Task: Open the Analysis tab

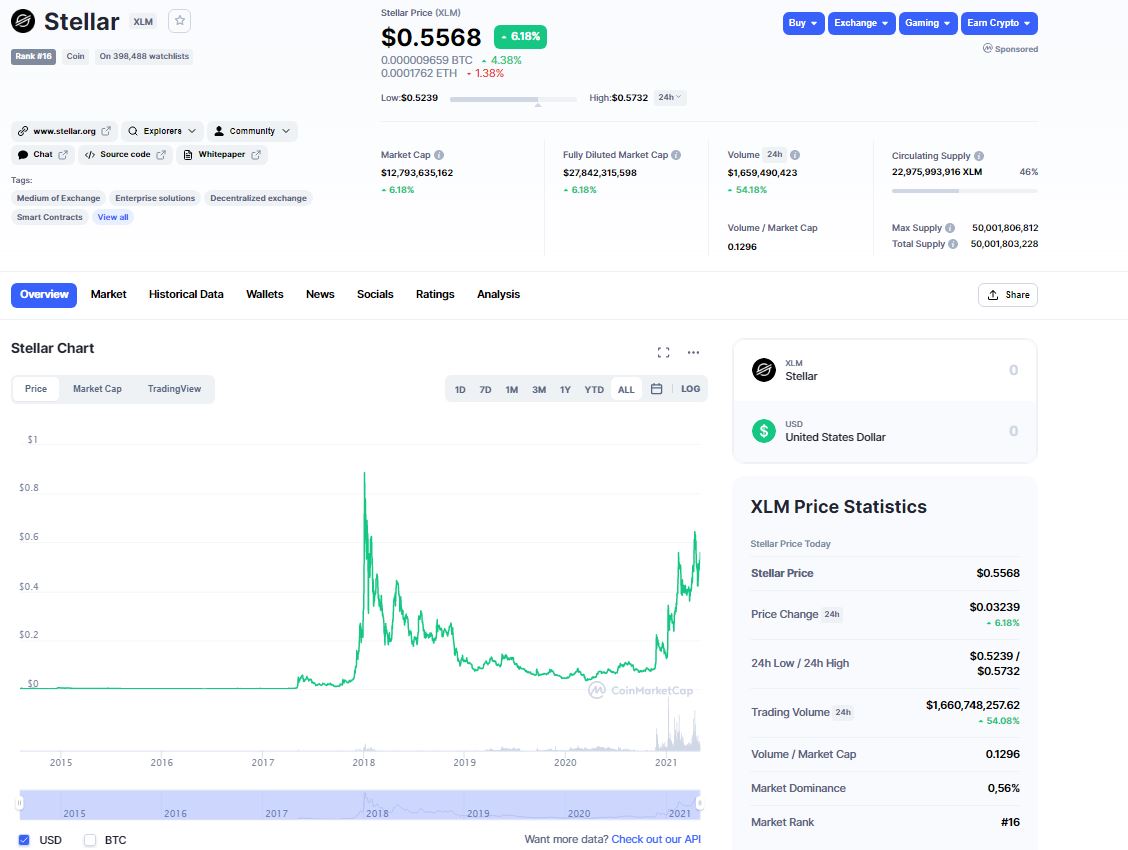Action: coord(498,295)
